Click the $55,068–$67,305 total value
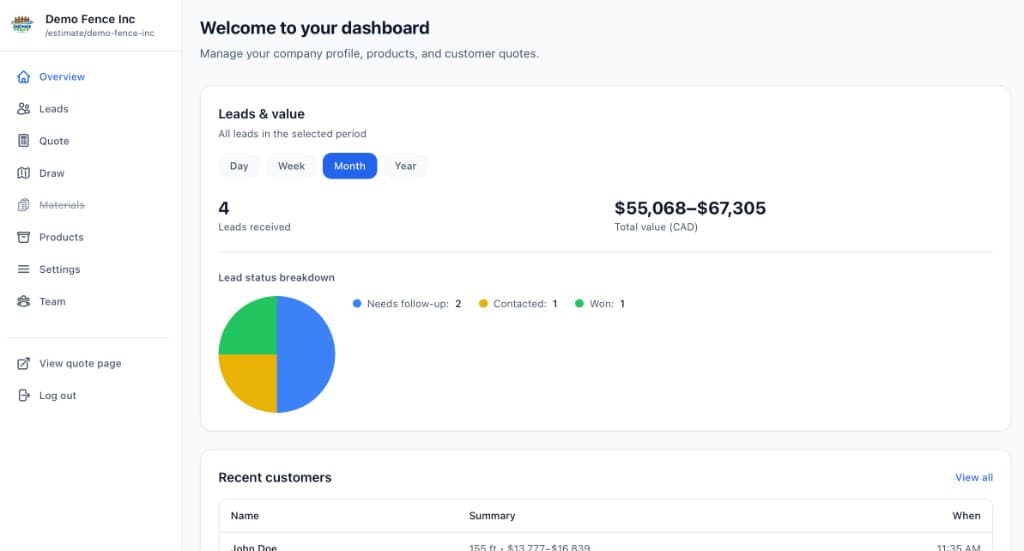 690,208
